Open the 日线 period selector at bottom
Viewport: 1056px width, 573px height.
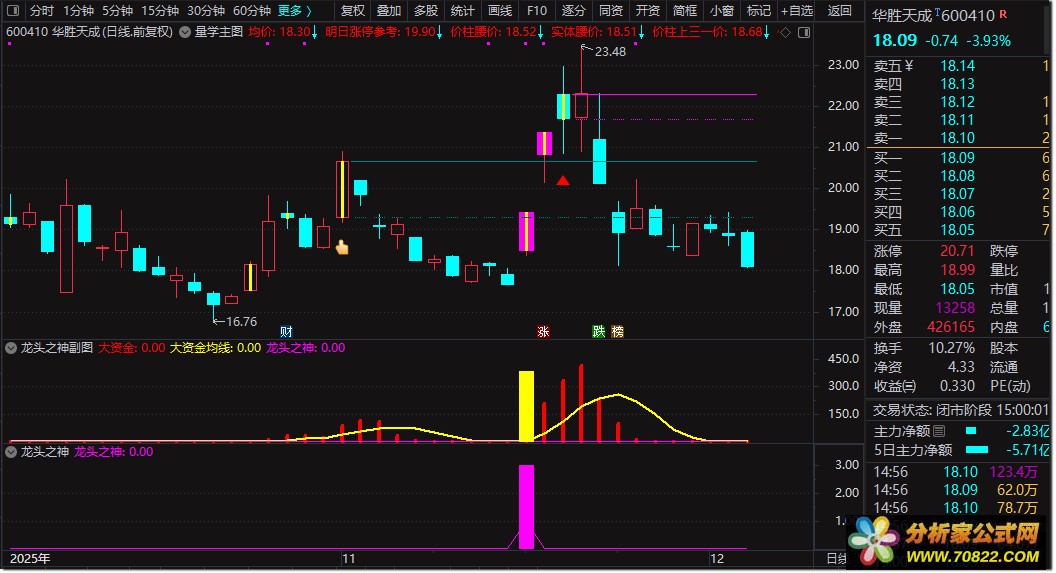coord(836,559)
